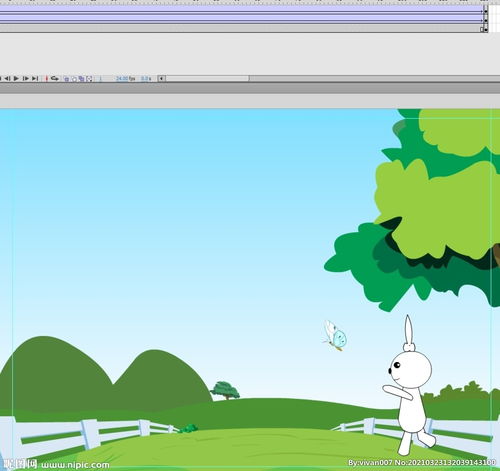Click the frame number ruler above layers
The width and height of the screenshot is (500, 471).
(242, 2)
